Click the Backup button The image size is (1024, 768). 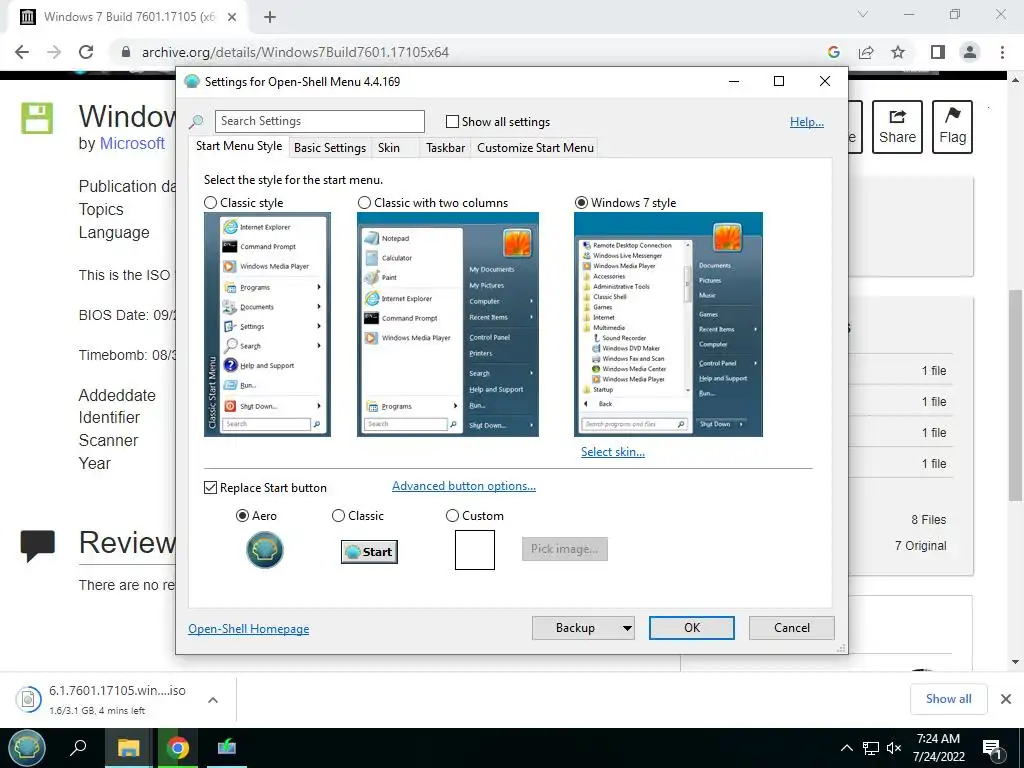(x=575, y=628)
